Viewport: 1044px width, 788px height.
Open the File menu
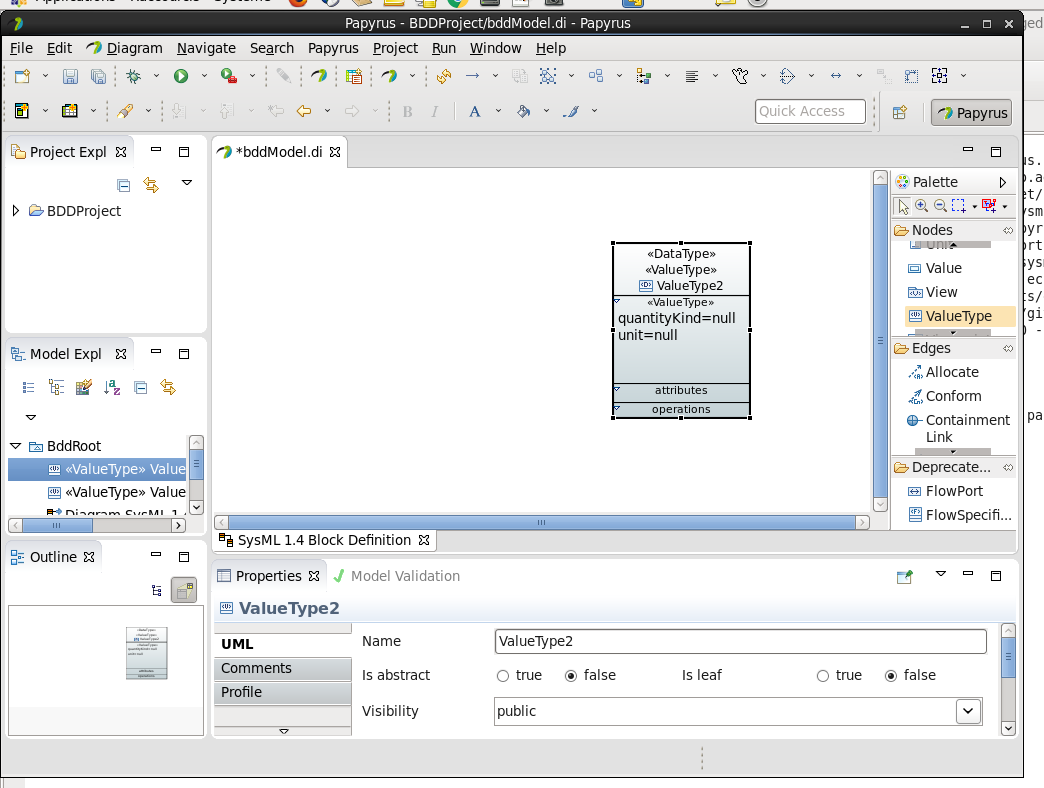tap(21, 48)
